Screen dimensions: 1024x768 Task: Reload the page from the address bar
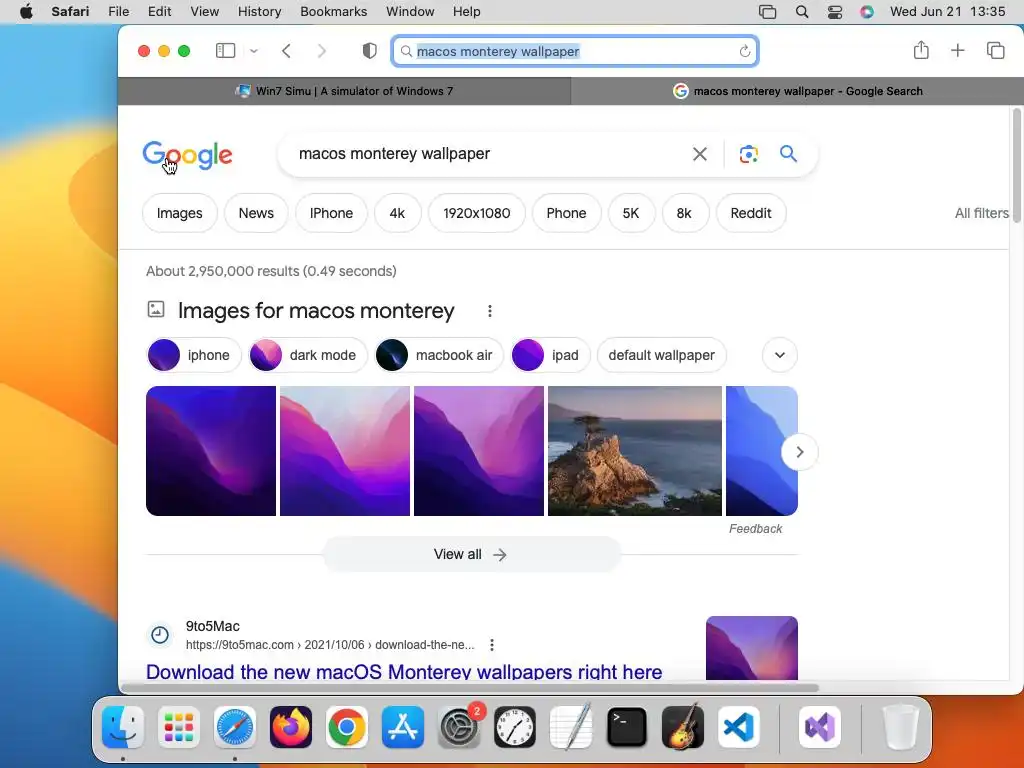tap(744, 52)
